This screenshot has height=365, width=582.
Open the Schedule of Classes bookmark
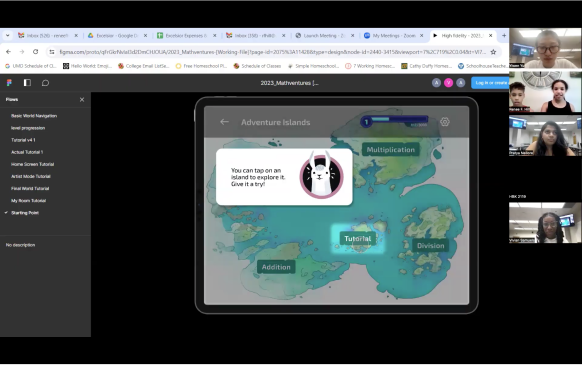click(x=257, y=66)
